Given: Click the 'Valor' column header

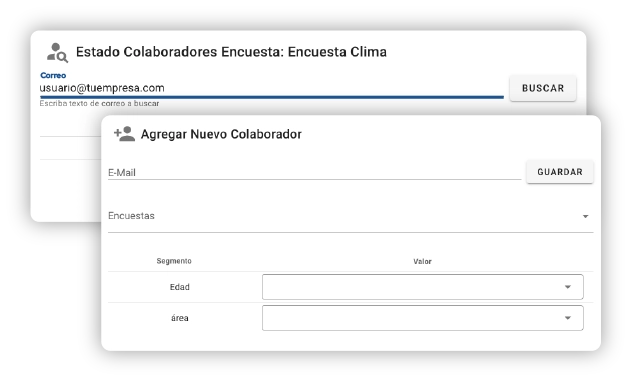Looking at the screenshot, I should 422,262.
